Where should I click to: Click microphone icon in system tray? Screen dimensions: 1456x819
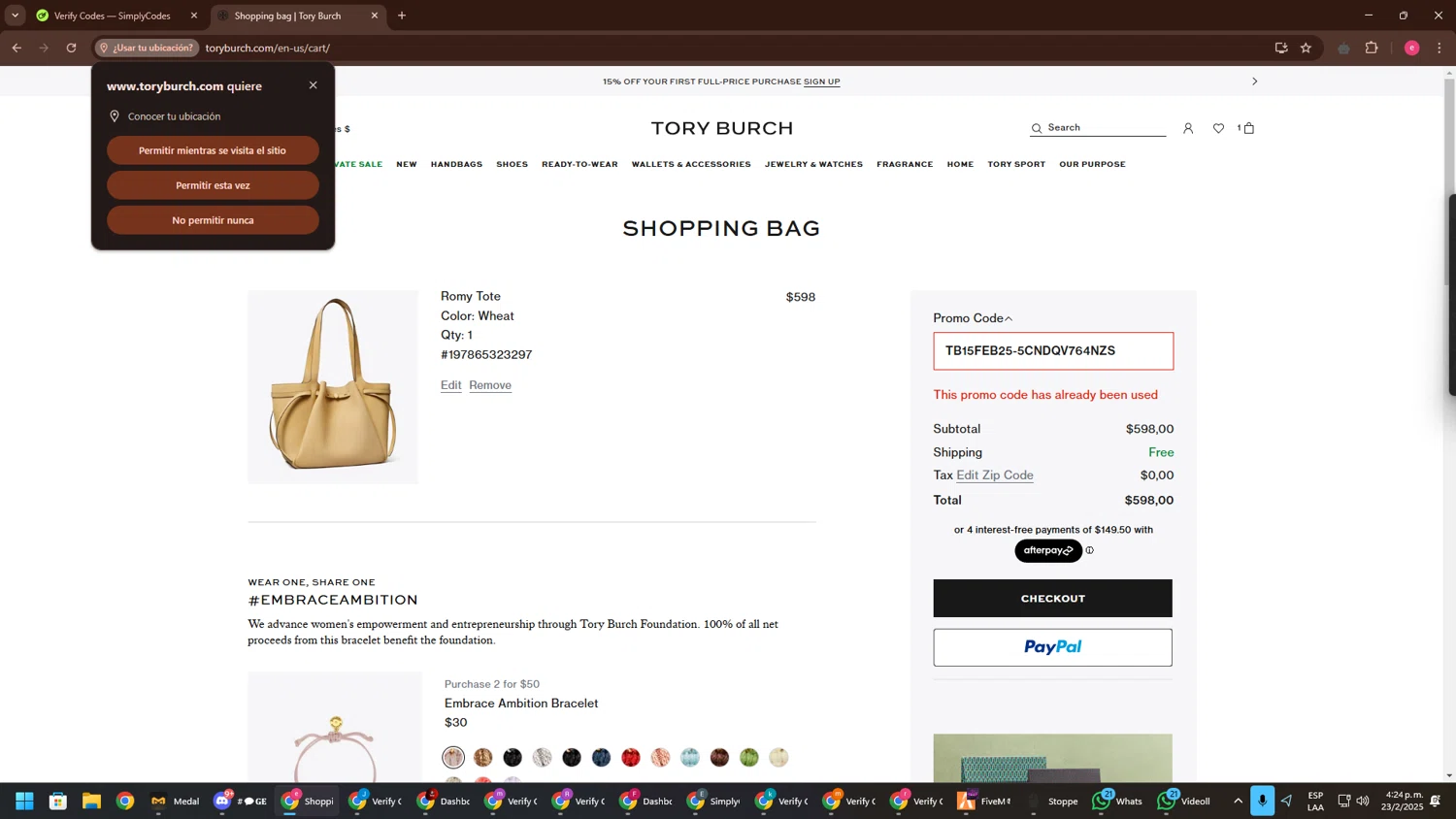pyautogui.click(x=1262, y=801)
